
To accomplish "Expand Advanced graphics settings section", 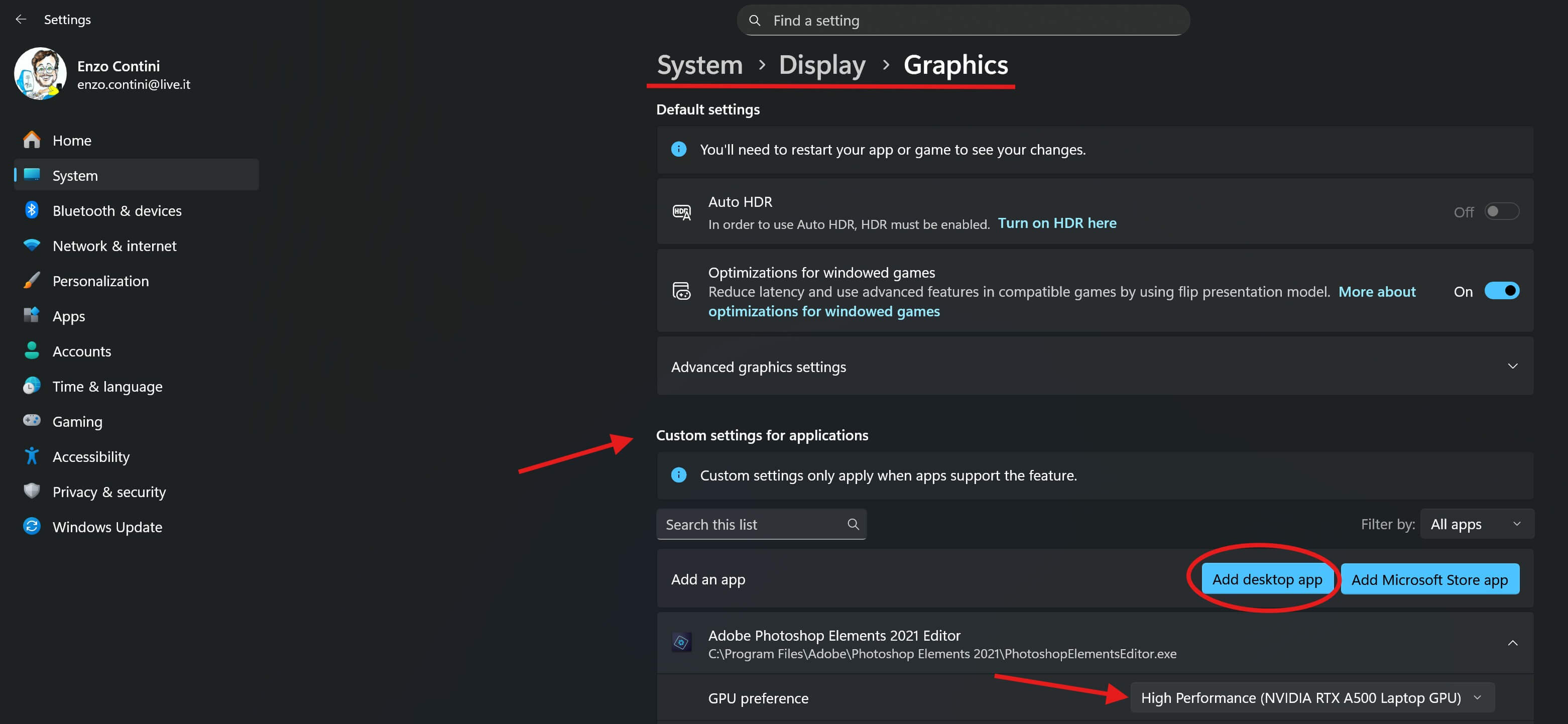I will [1512, 366].
